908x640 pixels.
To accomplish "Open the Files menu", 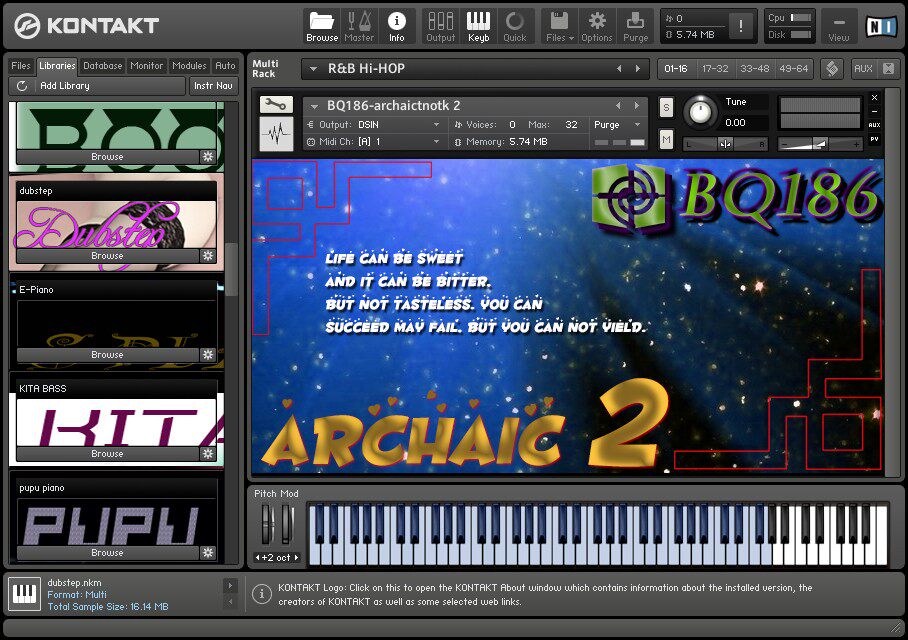I will (559, 27).
